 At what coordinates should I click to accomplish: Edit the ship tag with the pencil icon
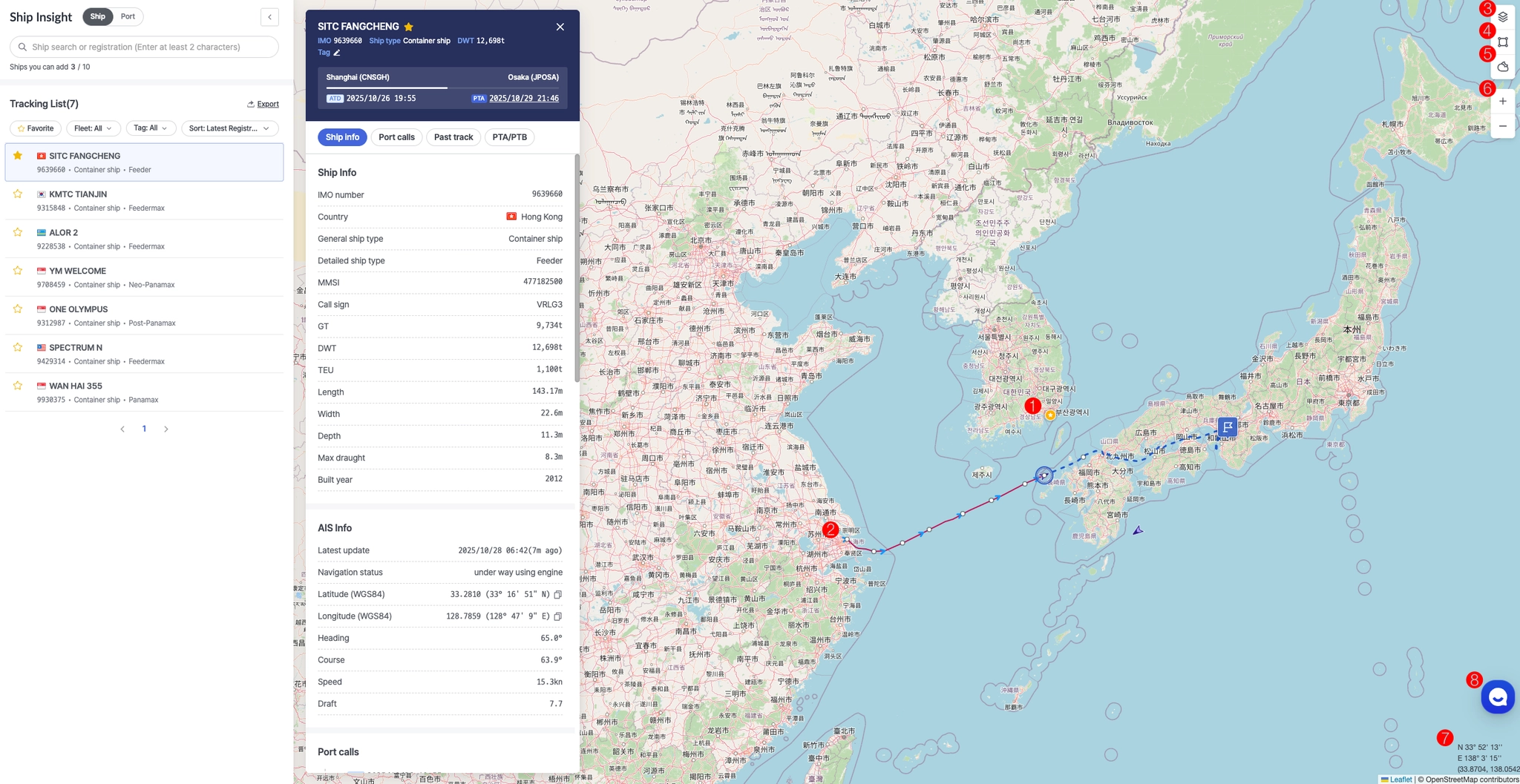pos(337,53)
